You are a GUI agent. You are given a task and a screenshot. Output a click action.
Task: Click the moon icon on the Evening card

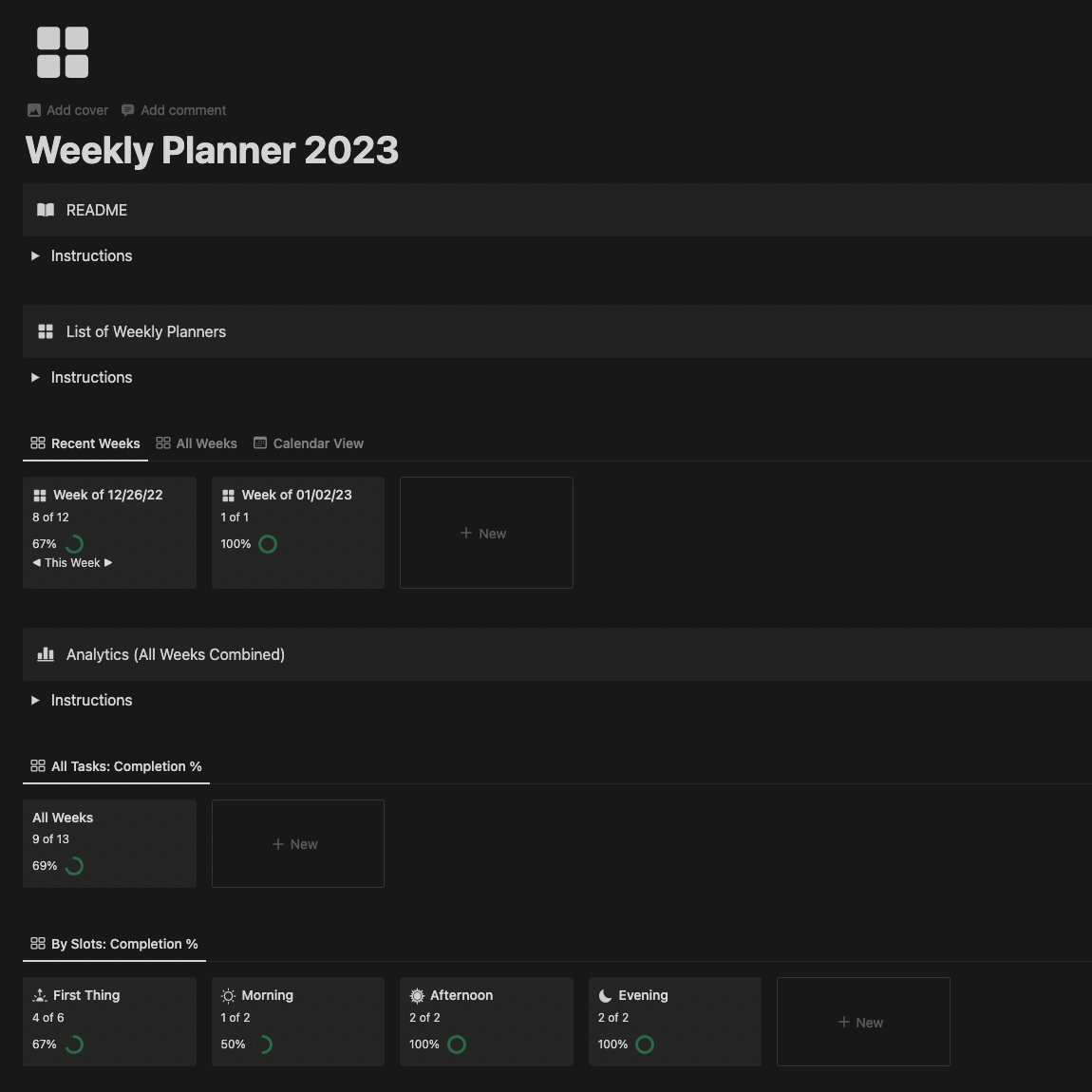(x=606, y=995)
